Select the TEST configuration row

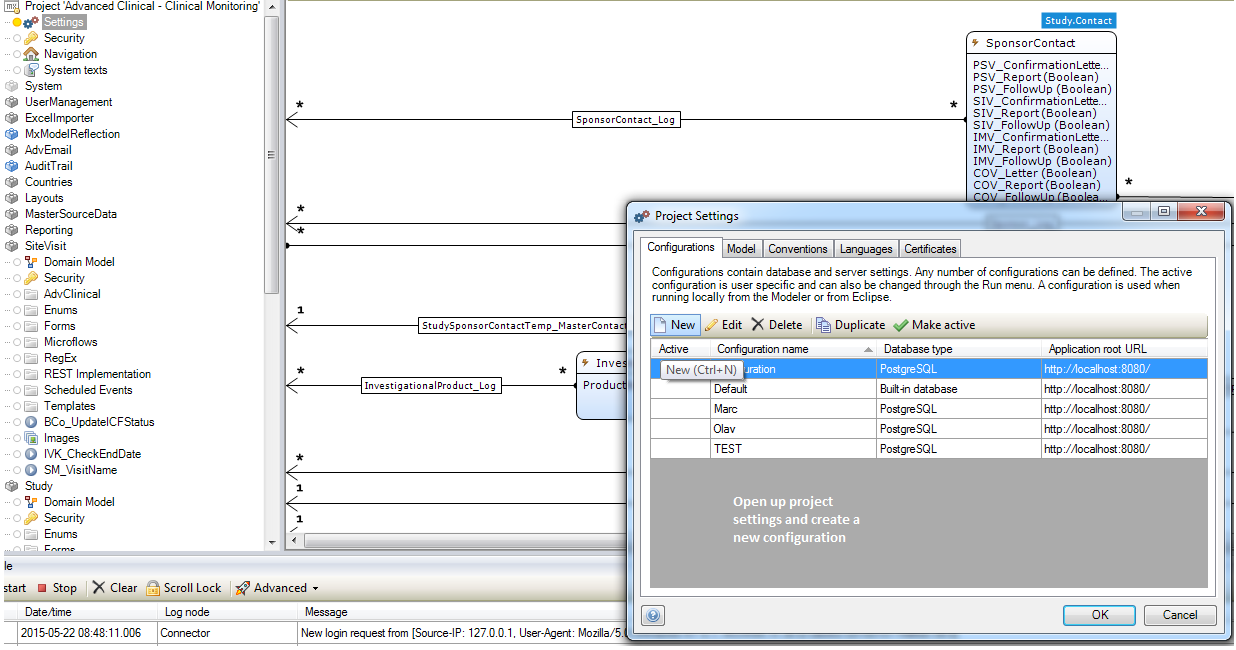tap(929, 449)
